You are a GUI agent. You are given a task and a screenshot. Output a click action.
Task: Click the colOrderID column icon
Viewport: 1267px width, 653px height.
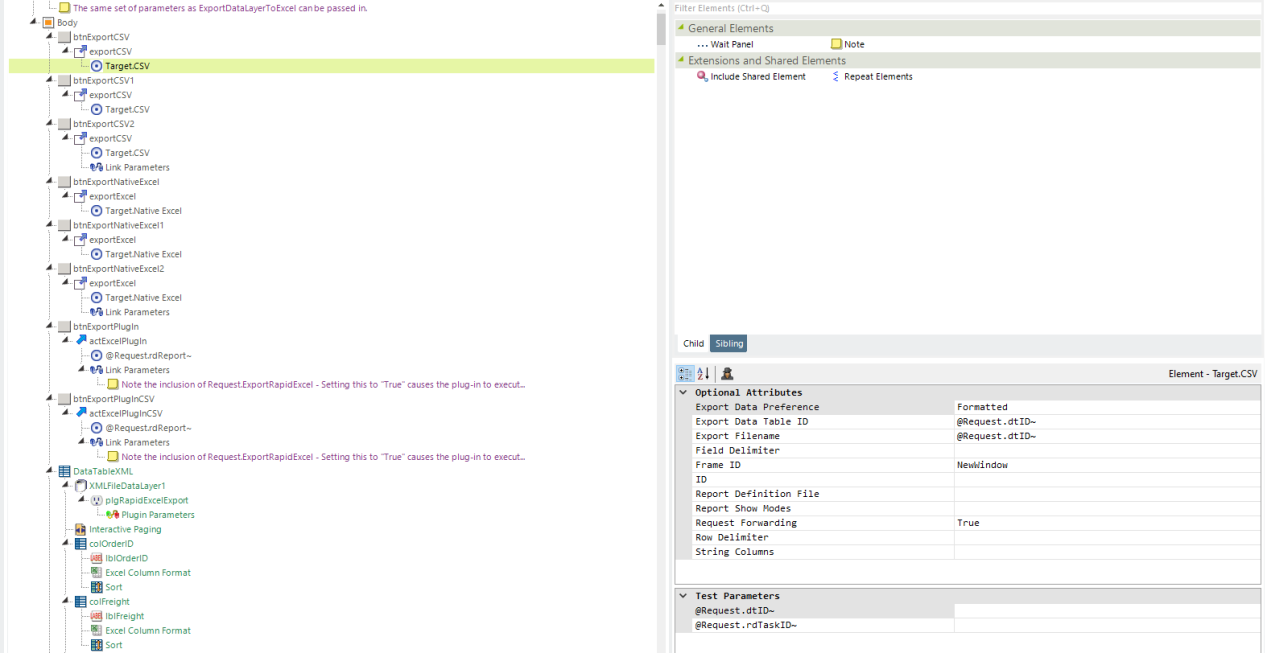click(81, 544)
